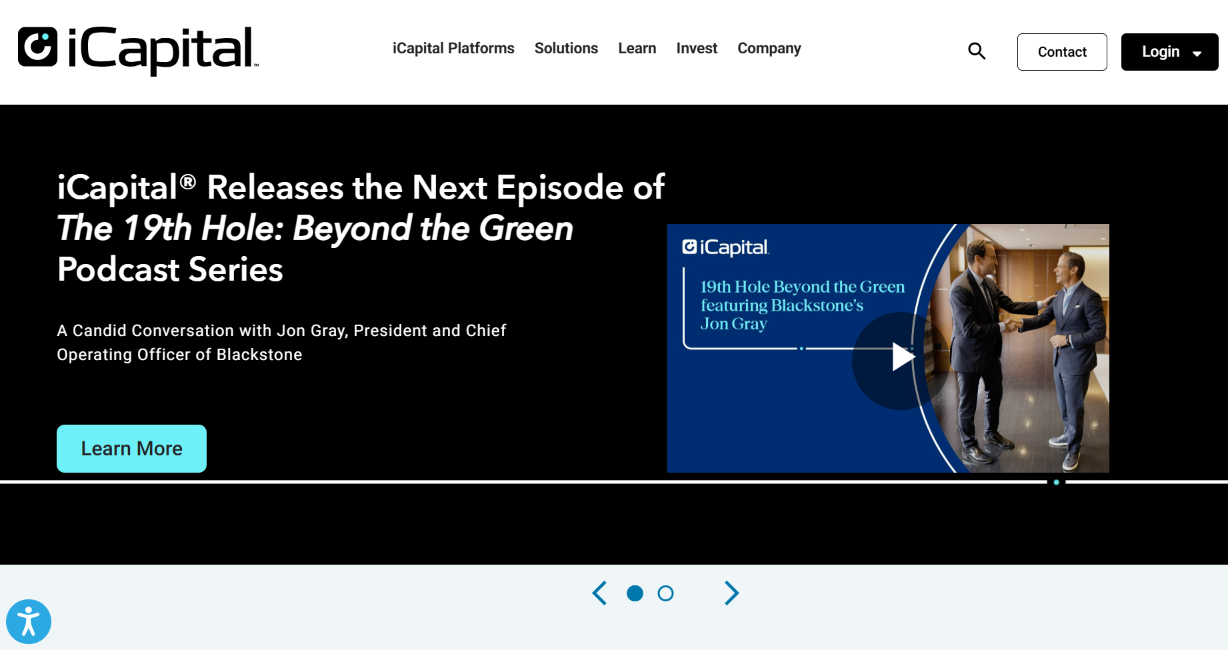Activate the slide indicator dot near the banner
The height and width of the screenshot is (650, 1228).
tap(1056, 482)
